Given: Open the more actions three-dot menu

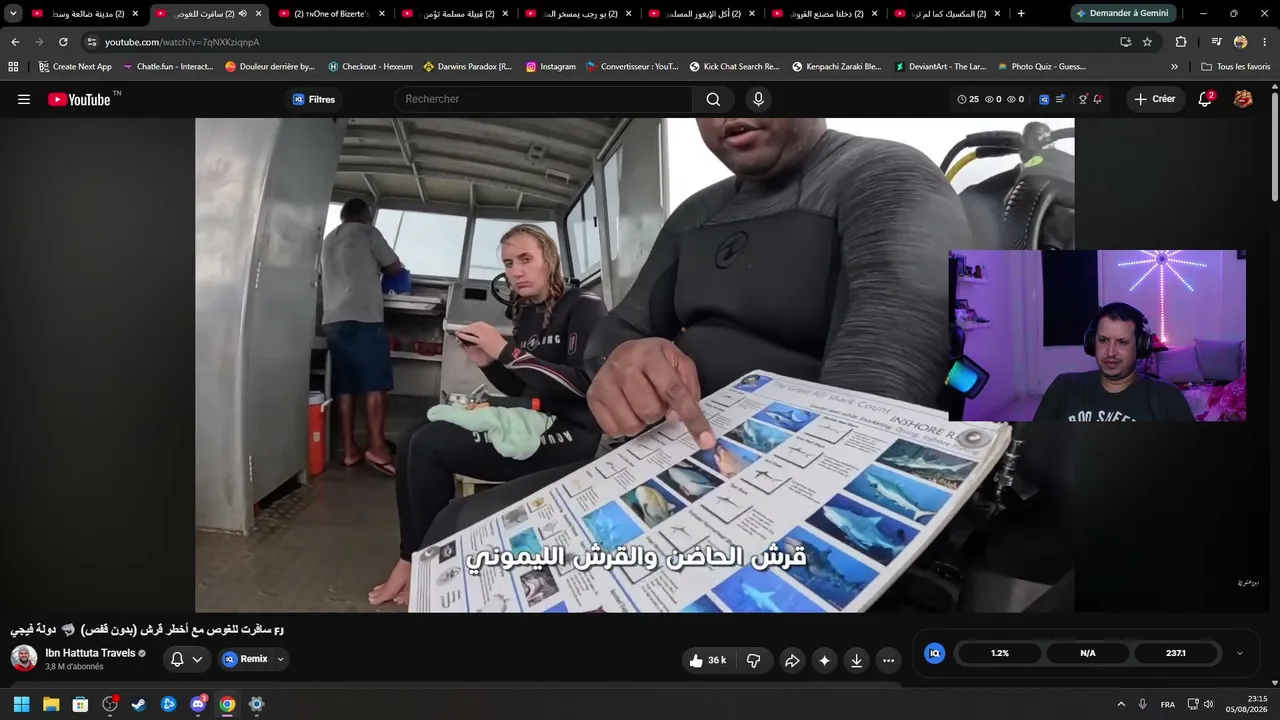Looking at the screenshot, I should (x=888, y=660).
